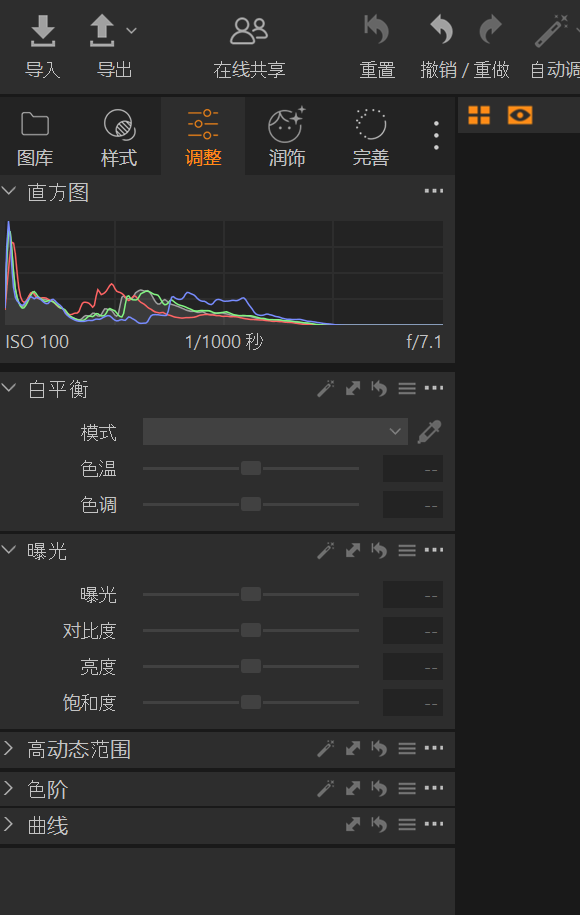
Task: Select the 调整 adjust tab
Action: (203, 138)
